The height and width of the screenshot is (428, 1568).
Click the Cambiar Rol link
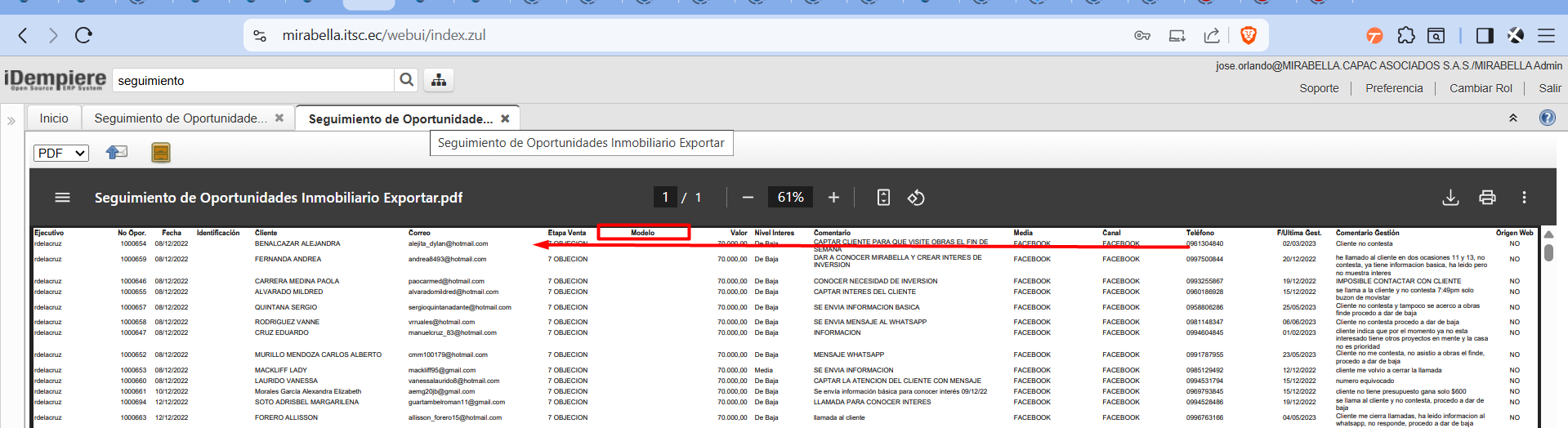[1481, 88]
